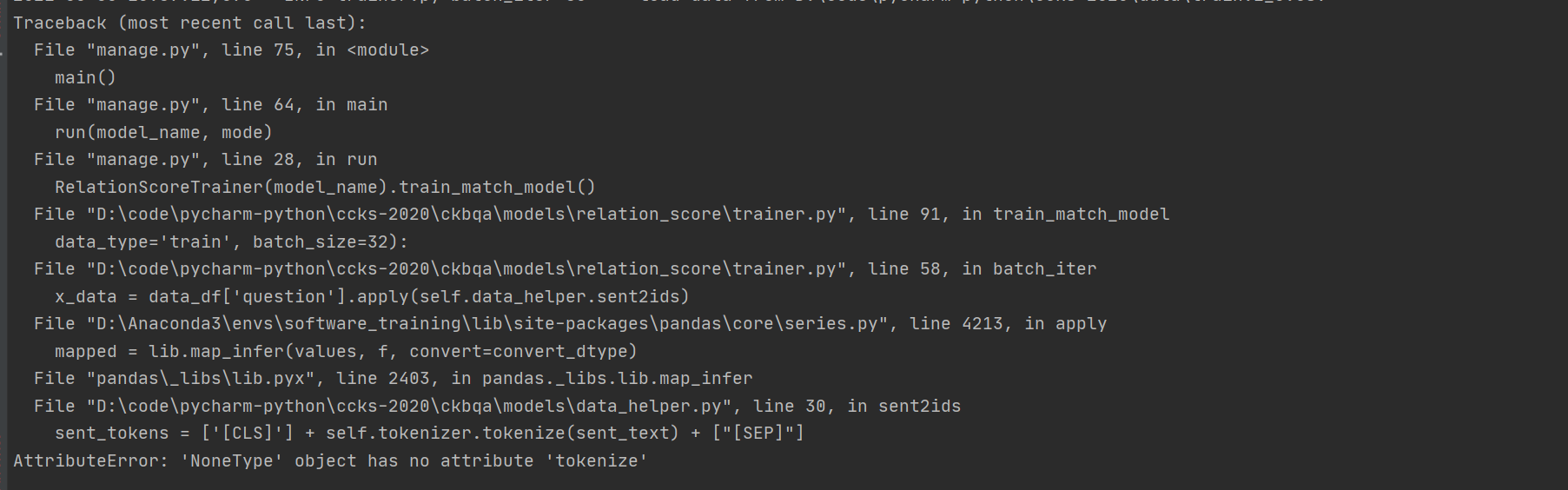Screen dimensions: 1568x490
Task: Click the data_type='train', batch_size=32 line
Action: (231, 242)
